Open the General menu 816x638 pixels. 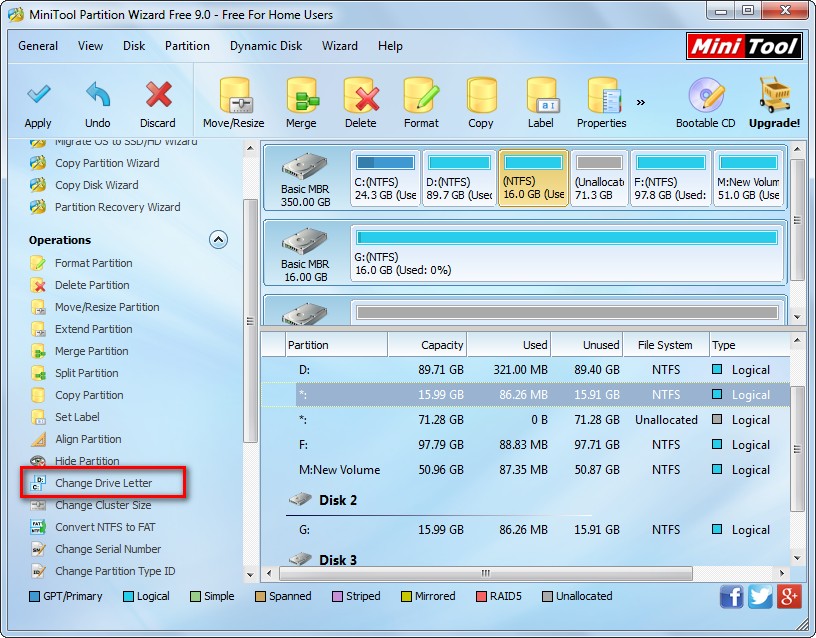click(x=38, y=46)
